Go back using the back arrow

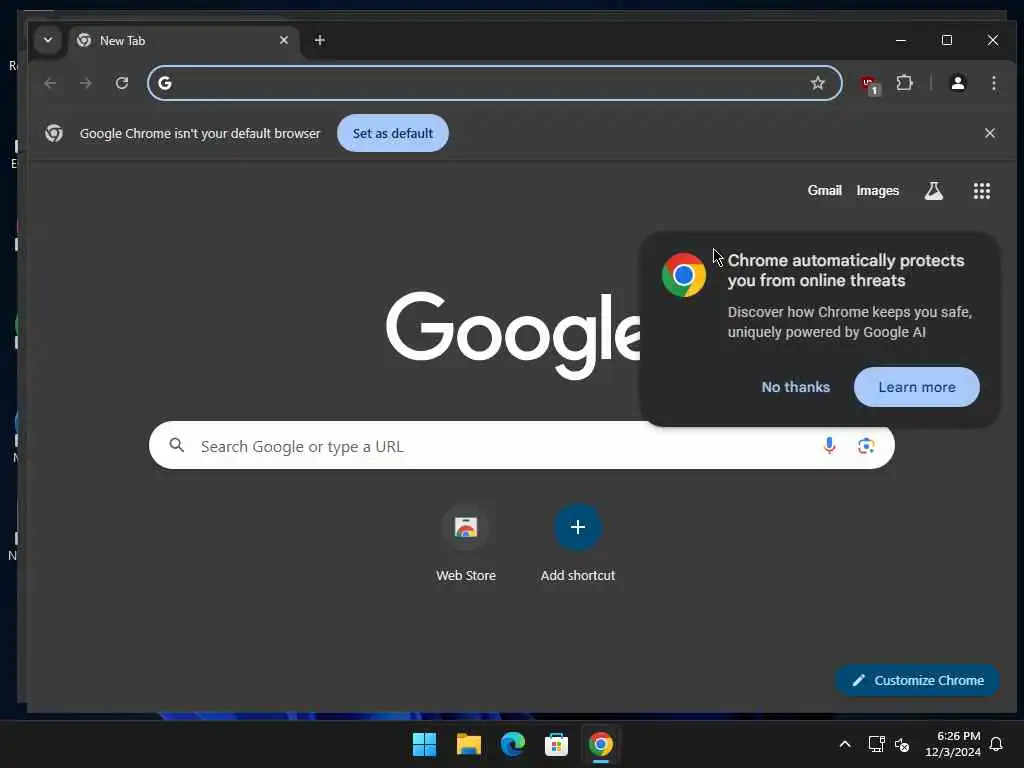coord(50,83)
